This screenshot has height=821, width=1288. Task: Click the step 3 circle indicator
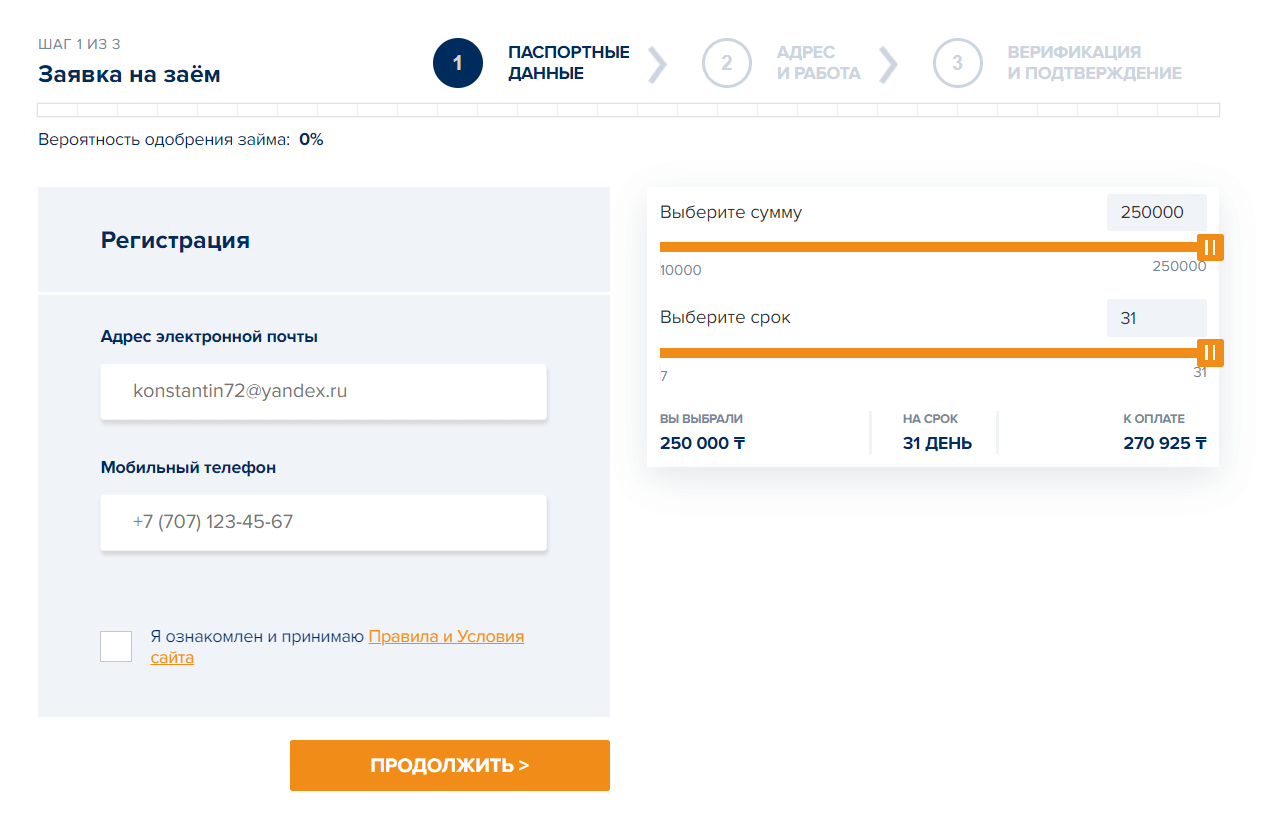(958, 62)
